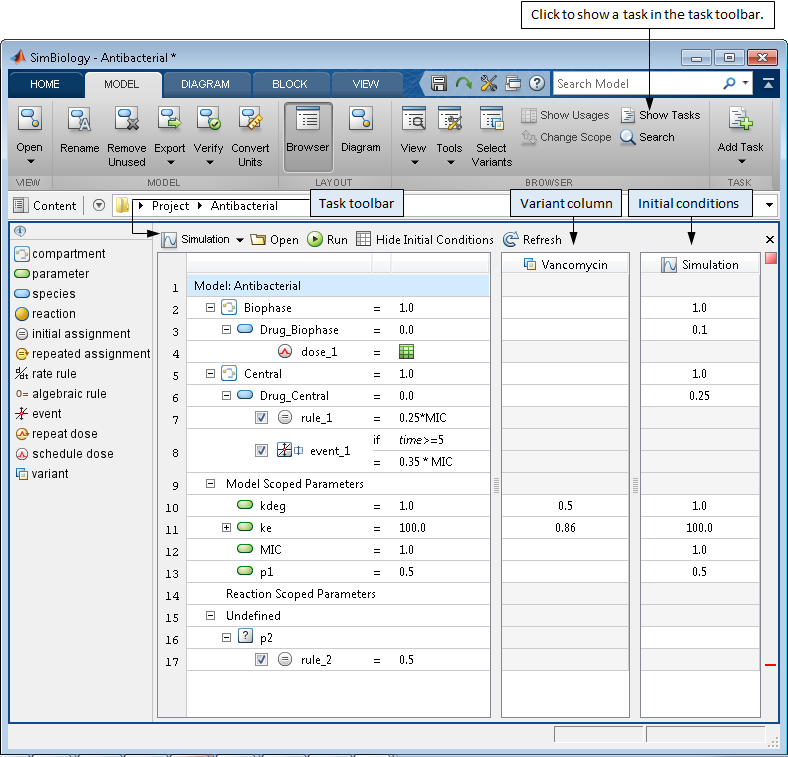Click the dose_1 table grid icon
788x757 pixels.
pyautogui.click(x=406, y=352)
